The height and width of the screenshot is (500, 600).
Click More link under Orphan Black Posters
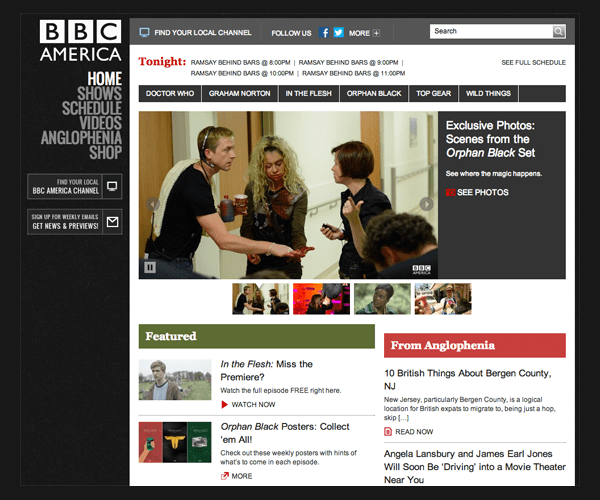242,476
